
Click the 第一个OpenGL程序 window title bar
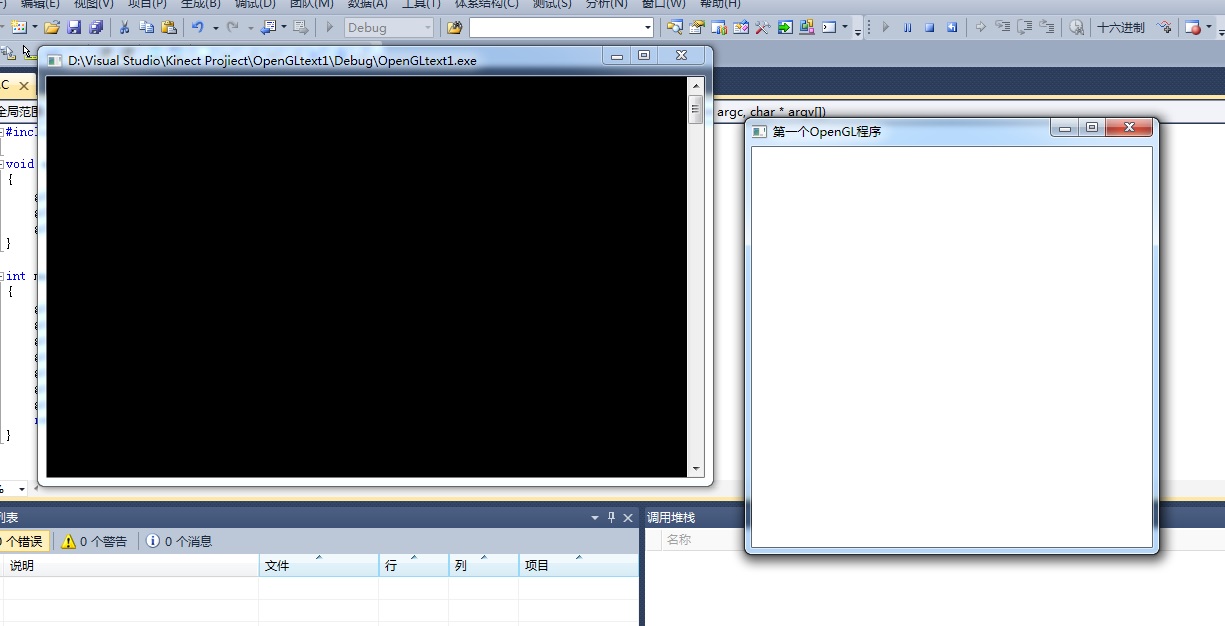[x=900, y=131]
